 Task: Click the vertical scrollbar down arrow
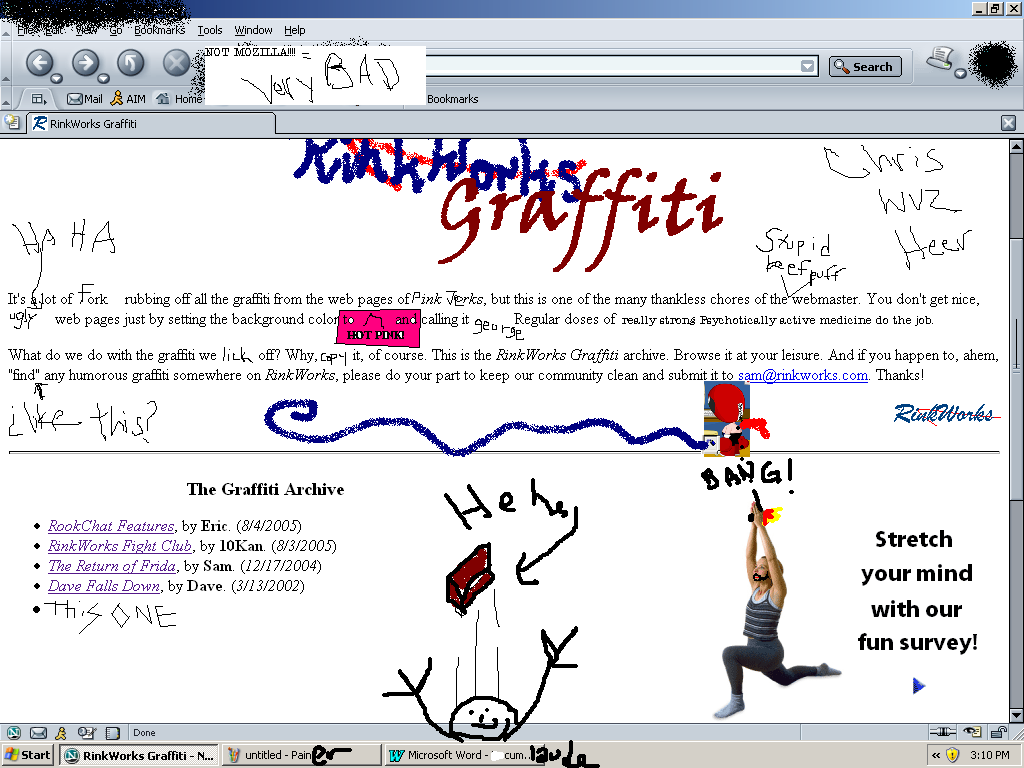click(1016, 715)
